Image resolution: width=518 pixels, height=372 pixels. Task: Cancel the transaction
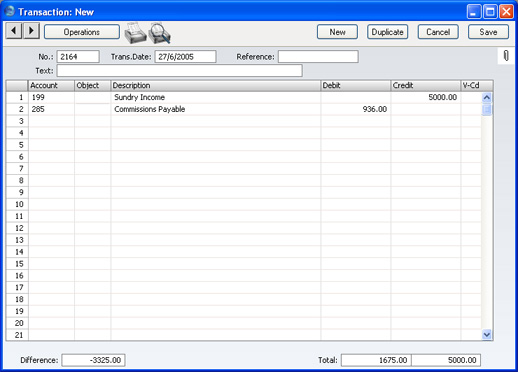coord(438,32)
